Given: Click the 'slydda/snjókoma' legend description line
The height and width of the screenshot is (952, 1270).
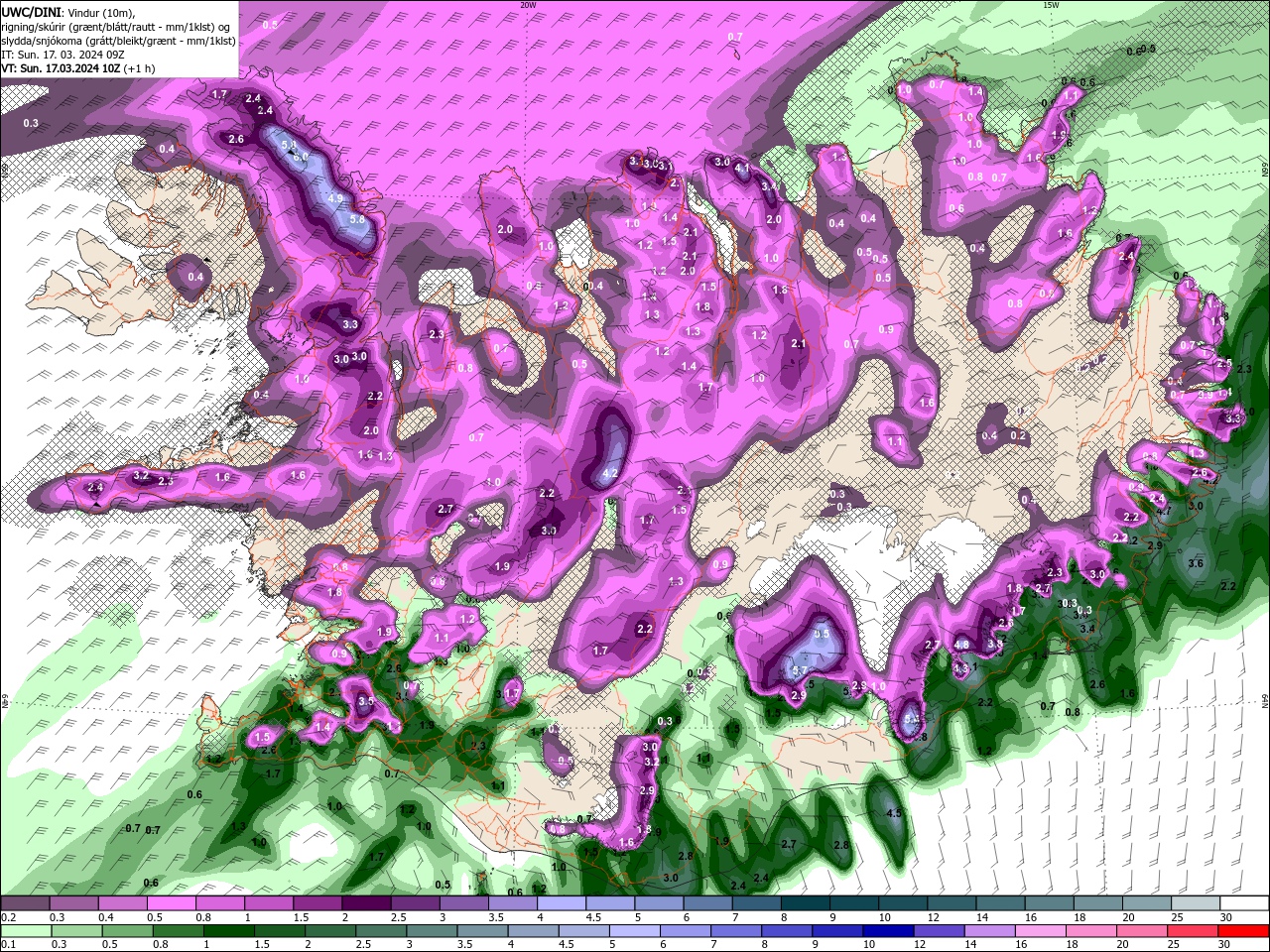Looking at the screenshot, I should [118, 41].
